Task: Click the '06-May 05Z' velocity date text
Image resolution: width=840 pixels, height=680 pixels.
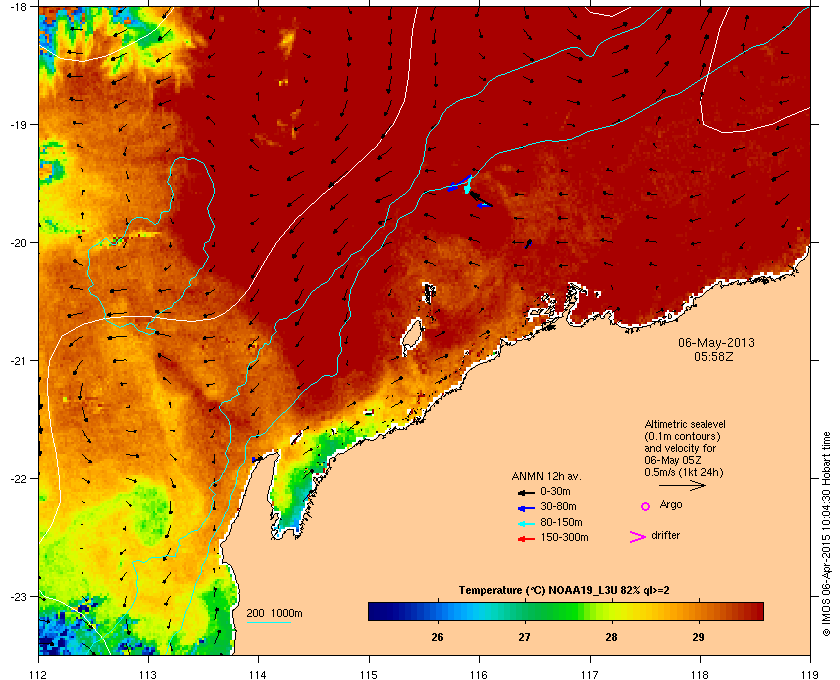Action: coord(672,460)
